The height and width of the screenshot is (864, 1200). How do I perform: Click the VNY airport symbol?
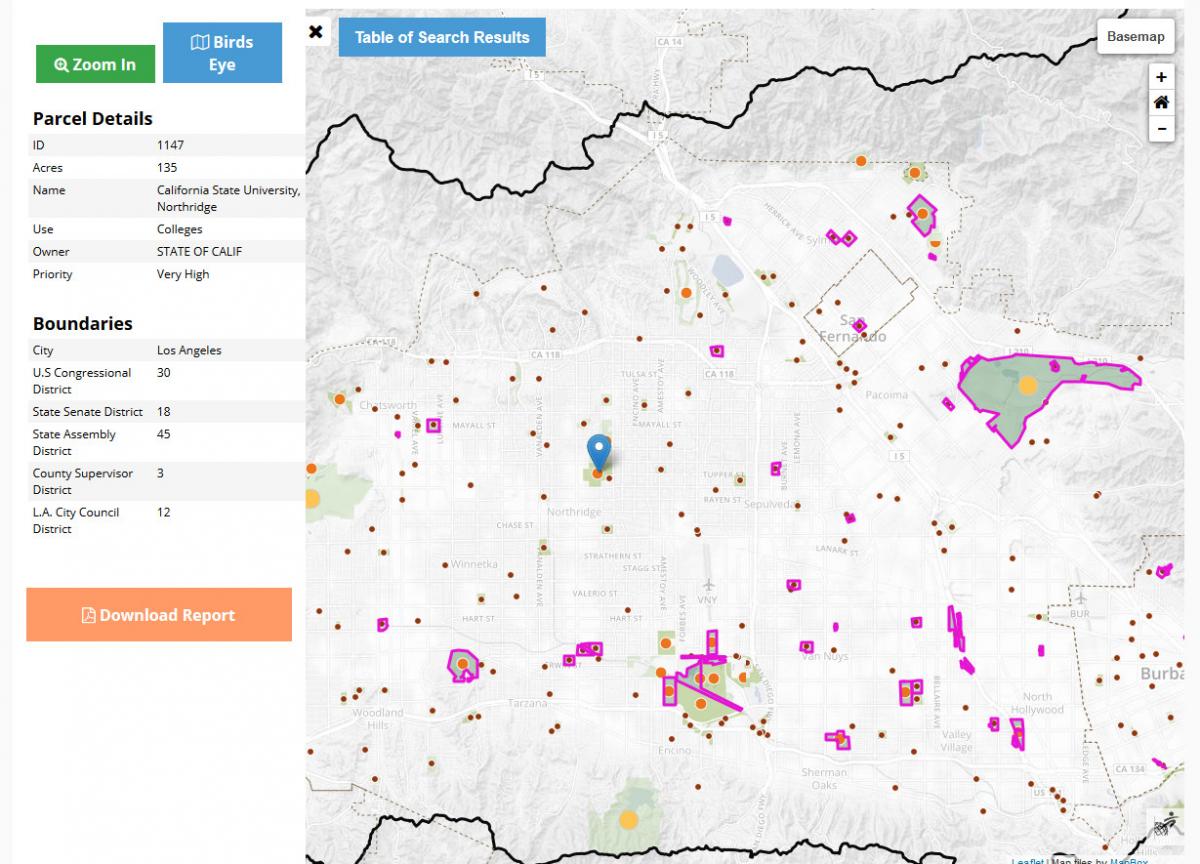click(709, 584)
